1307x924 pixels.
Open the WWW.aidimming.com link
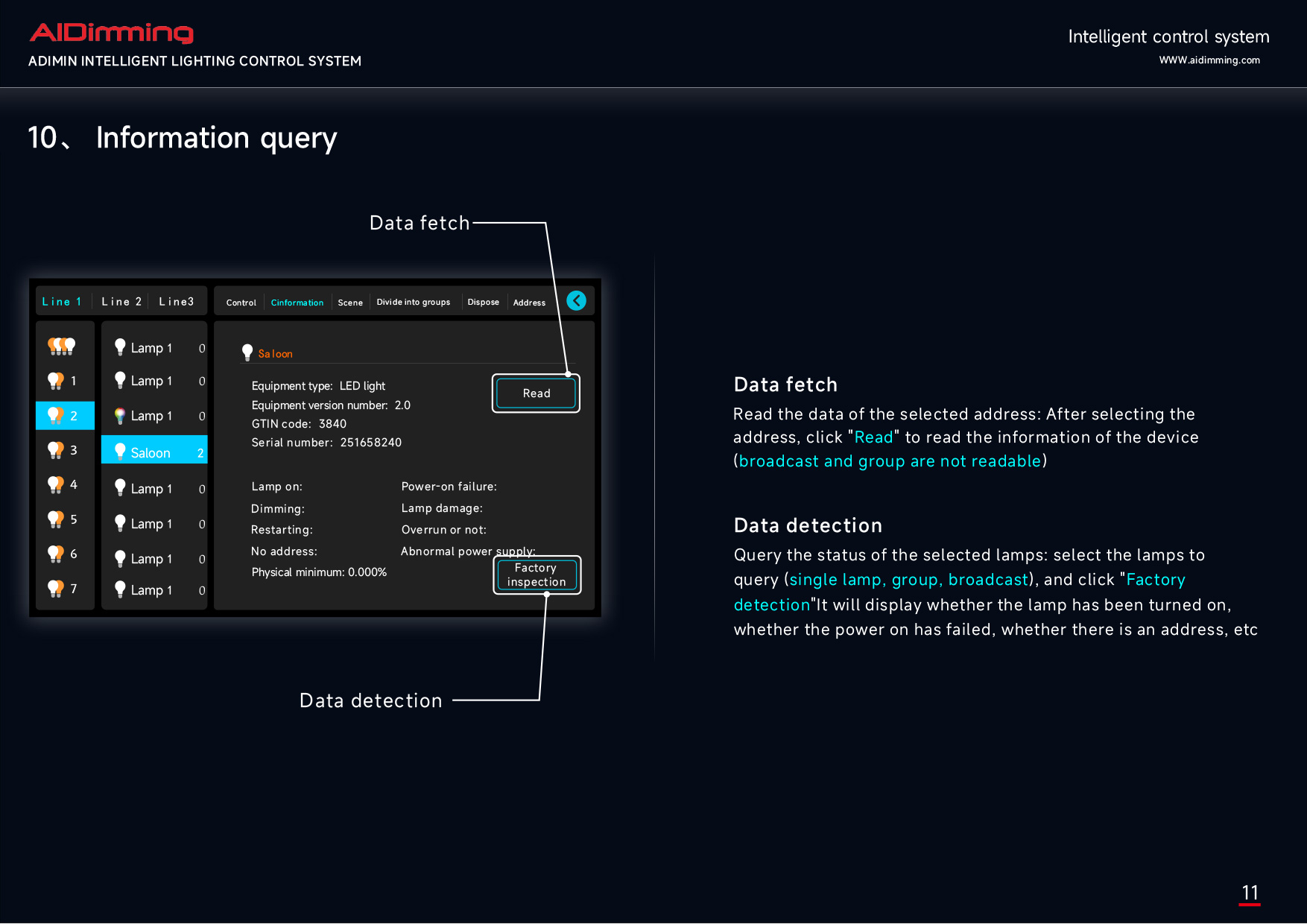pos(1209,60)
